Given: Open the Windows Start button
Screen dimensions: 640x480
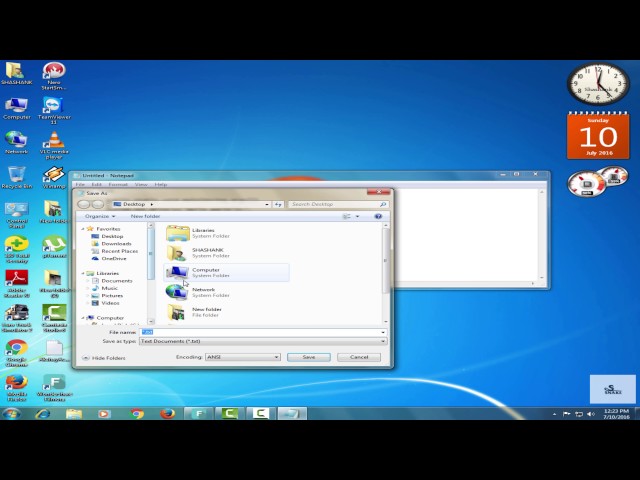Looking at the screenshot, I should pyautogui.click(x=12, y=413).
